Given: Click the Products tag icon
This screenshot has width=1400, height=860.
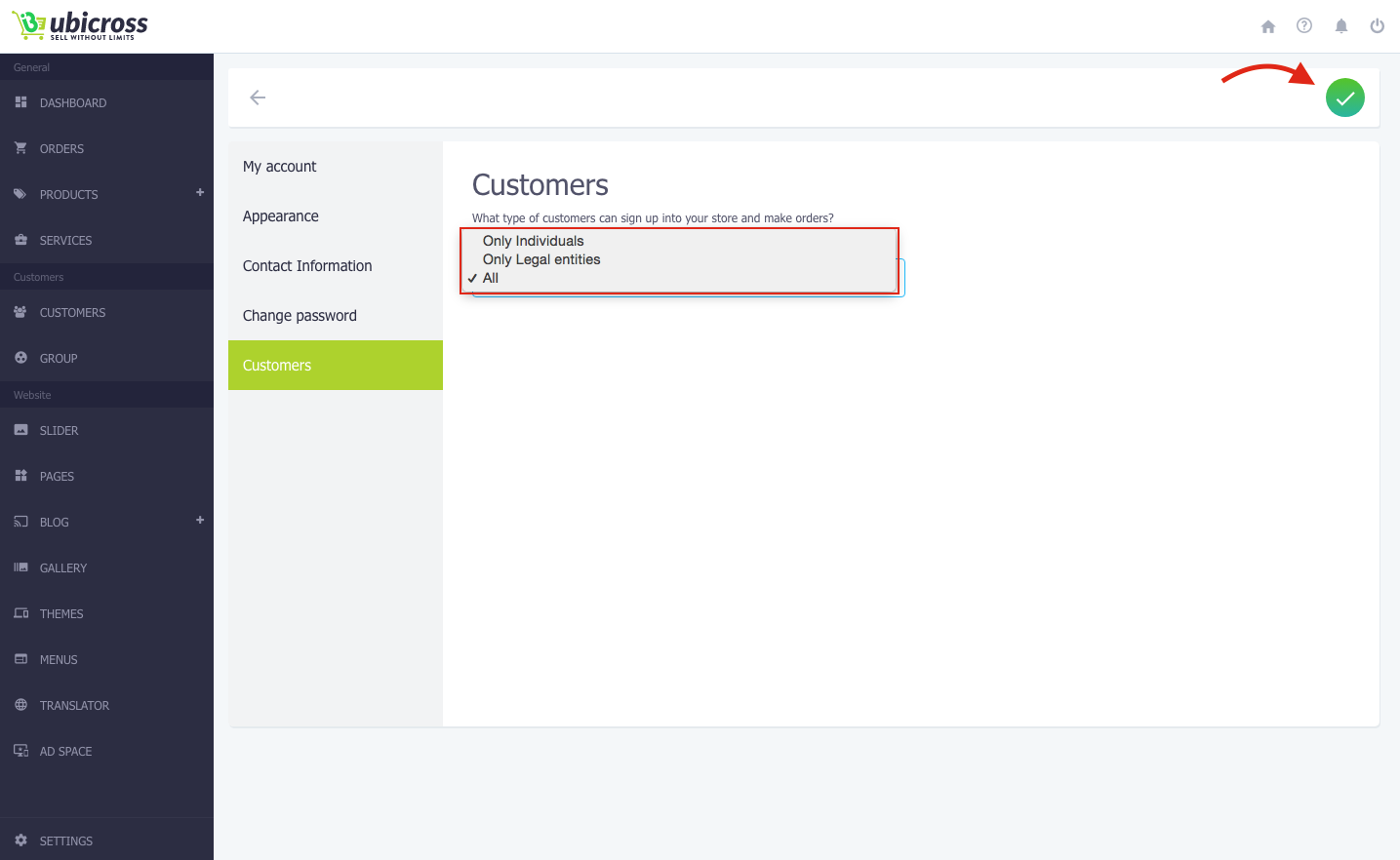Looking at the screenshot, I should point(20,194).
